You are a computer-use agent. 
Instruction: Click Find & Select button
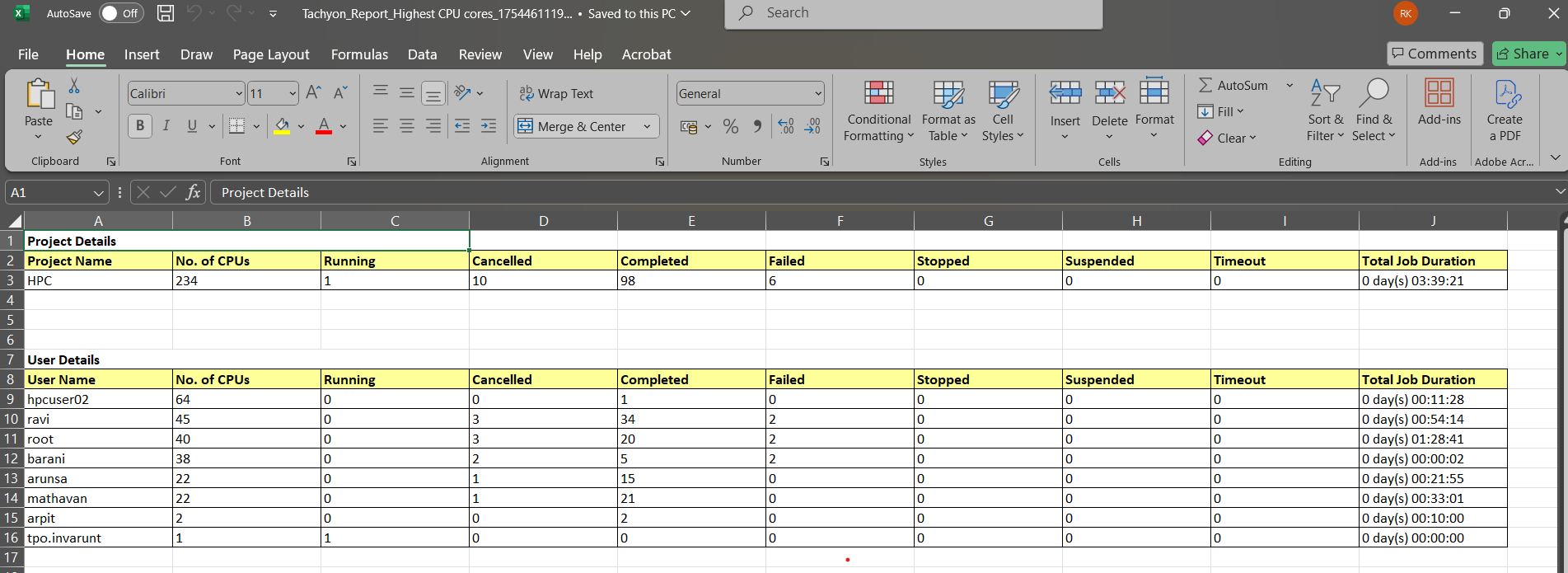tap(1374, 111)
